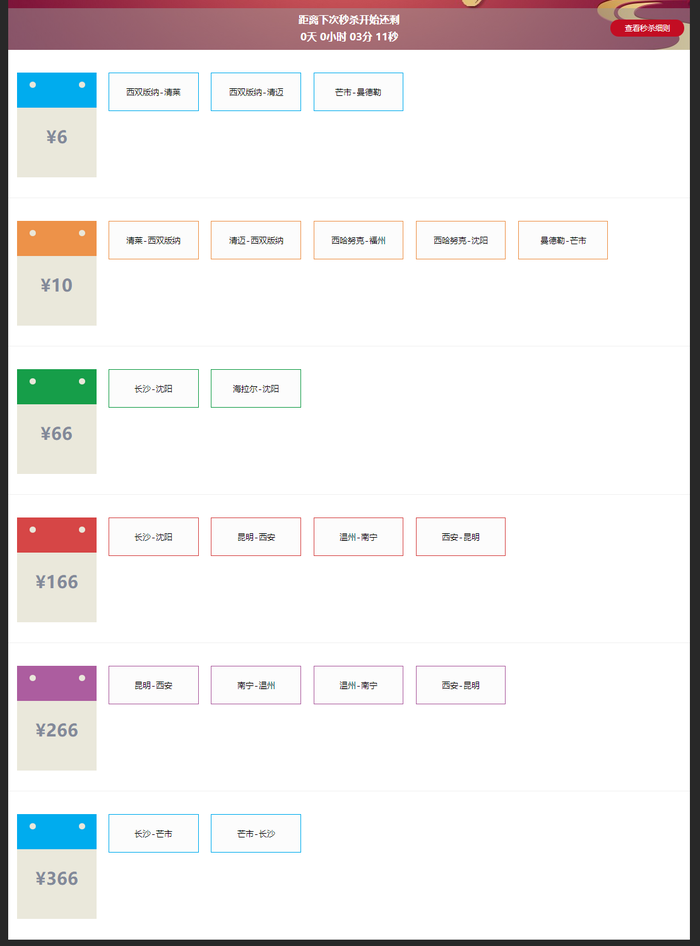Screen dimensions: 700x946
Task: Select the 西哈努克-沈阳 route
Action: pos(461,240)
